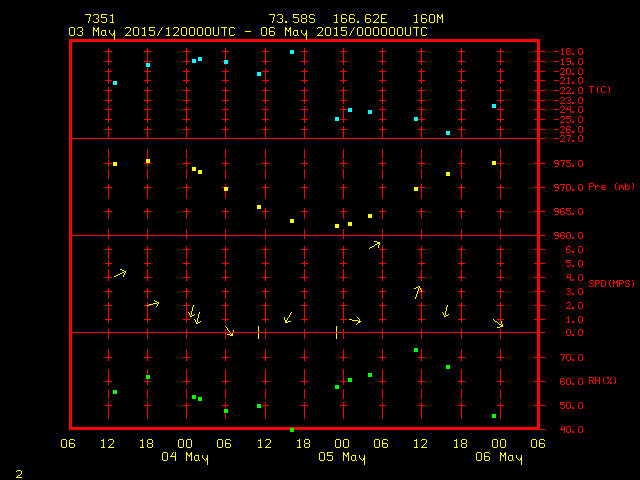640x480 pixels.
Task: Select the 06 May date label
Action: click(498, 458)
